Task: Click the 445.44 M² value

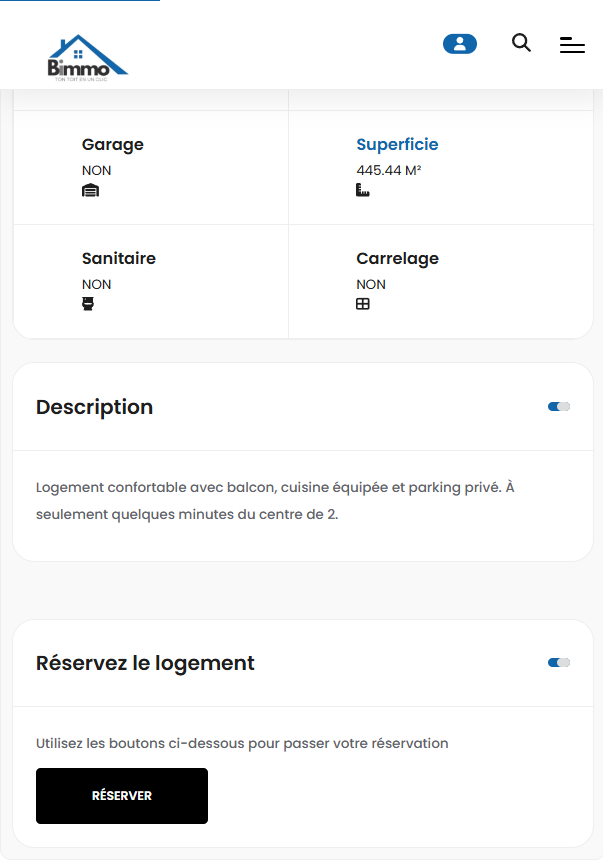Action: coord(388,170)
